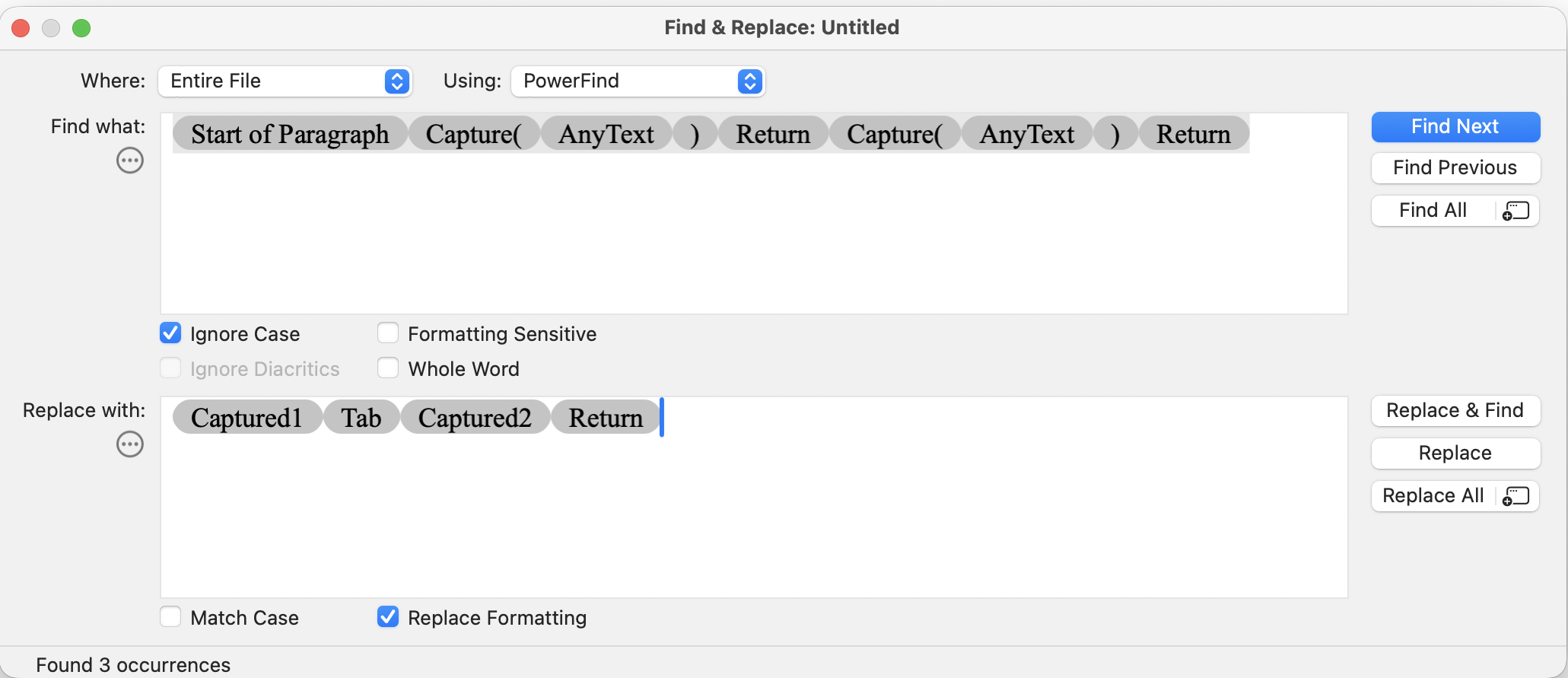Click the Replace All results-window icon
The image size is (1568, 678).
(1516, 496)
